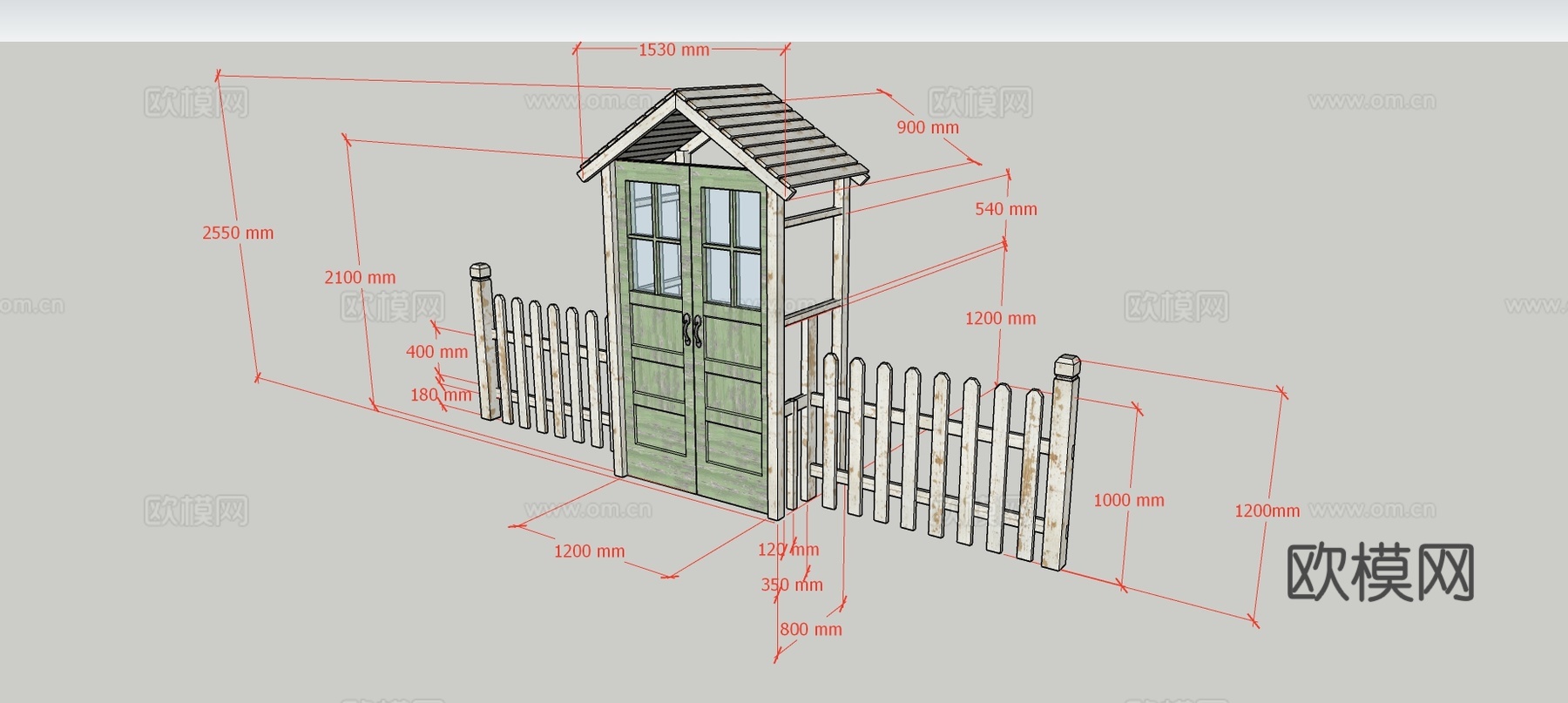
Task: Click the 540 mm dimension label
Action: coord(1006,209)
